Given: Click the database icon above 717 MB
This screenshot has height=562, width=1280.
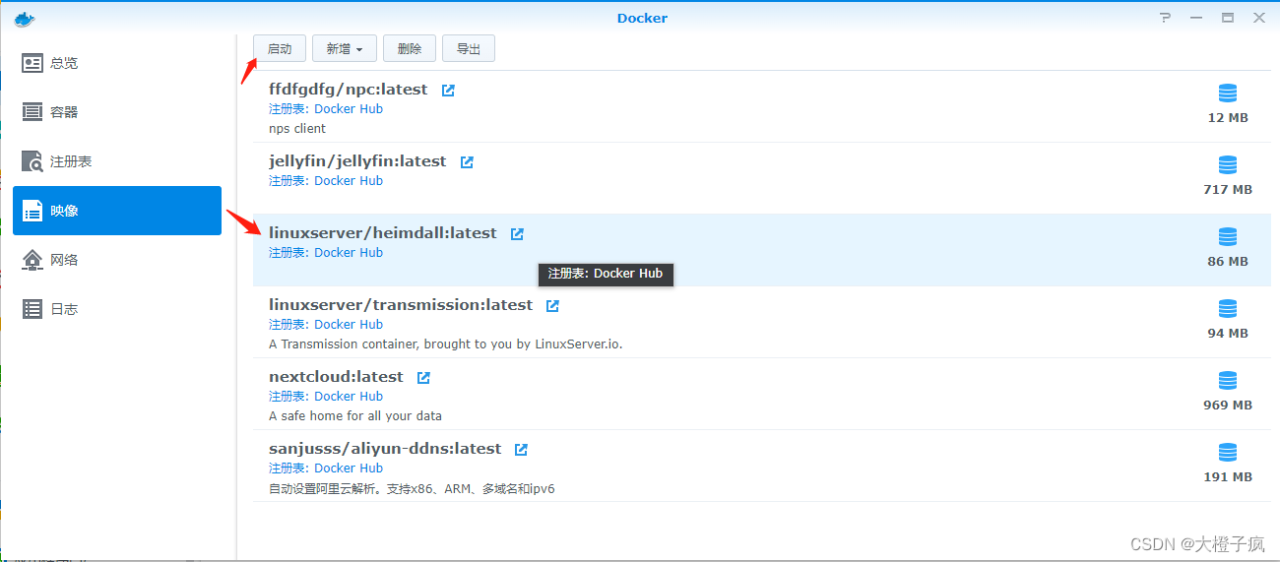Looking at the screenshot, I should [x=1228, y=165].
